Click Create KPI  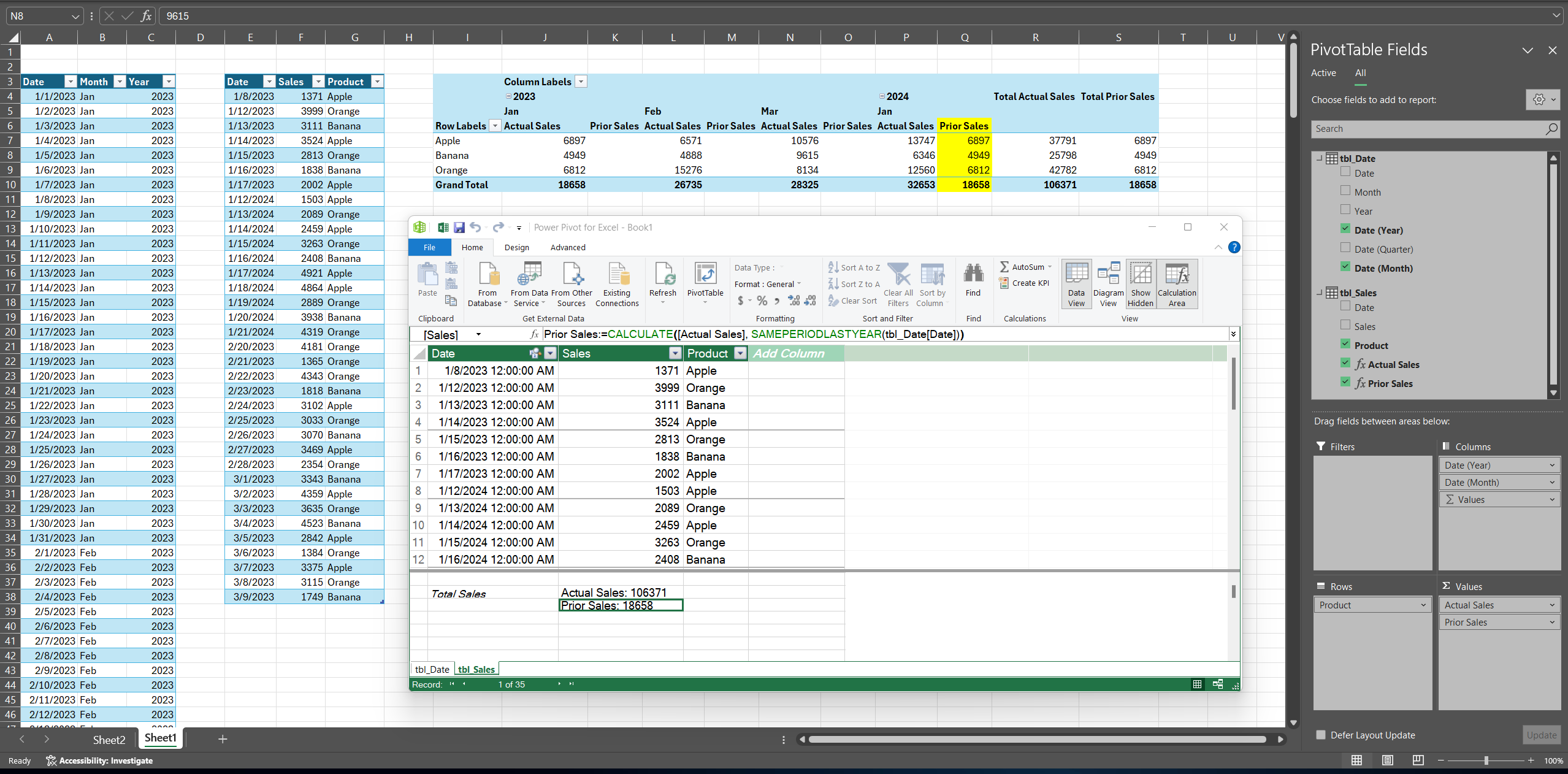tap(1024, 283)
